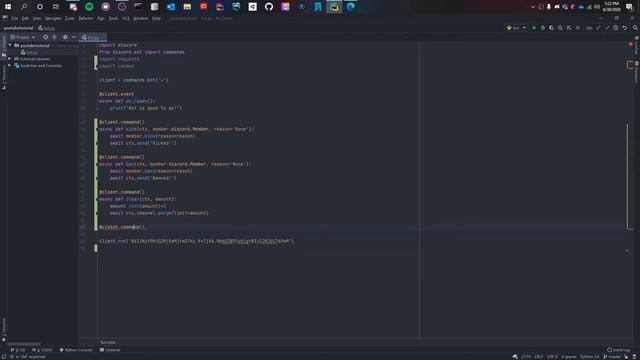640x360 pixels.
Task: Open the volume control in the system tray
Action: coord(596,7)
